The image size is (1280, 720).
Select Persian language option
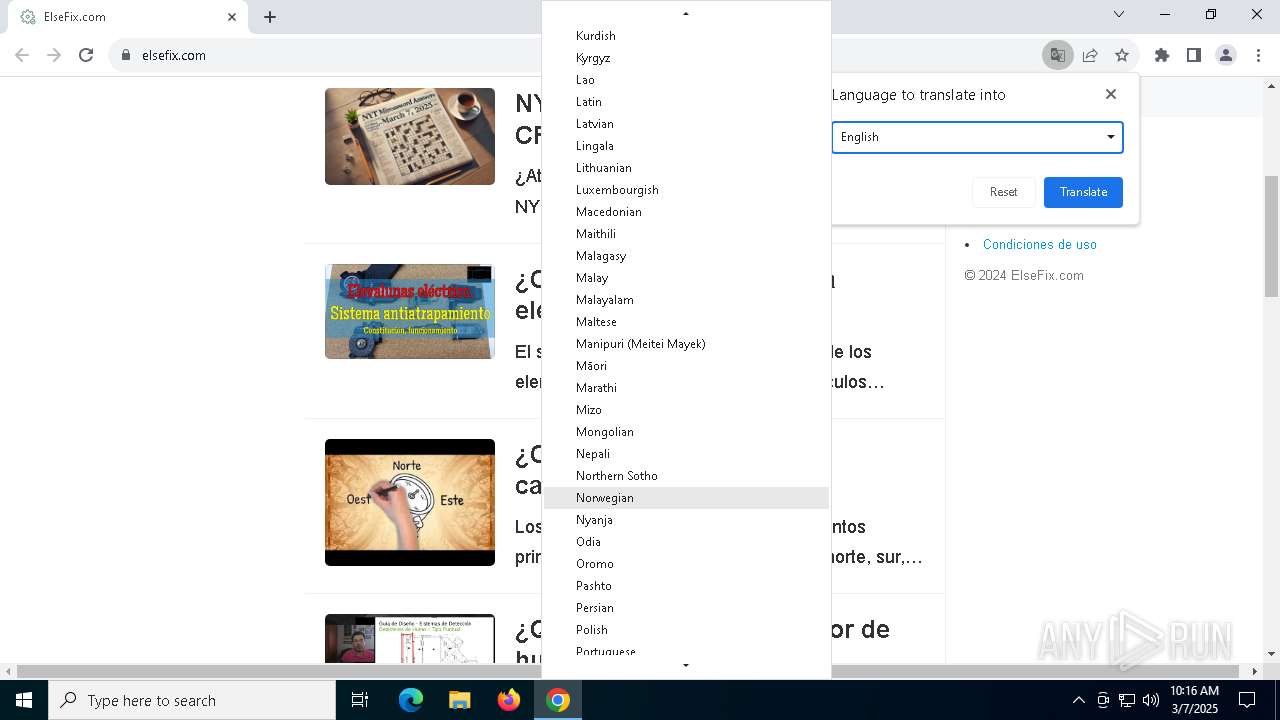(686, 608)
